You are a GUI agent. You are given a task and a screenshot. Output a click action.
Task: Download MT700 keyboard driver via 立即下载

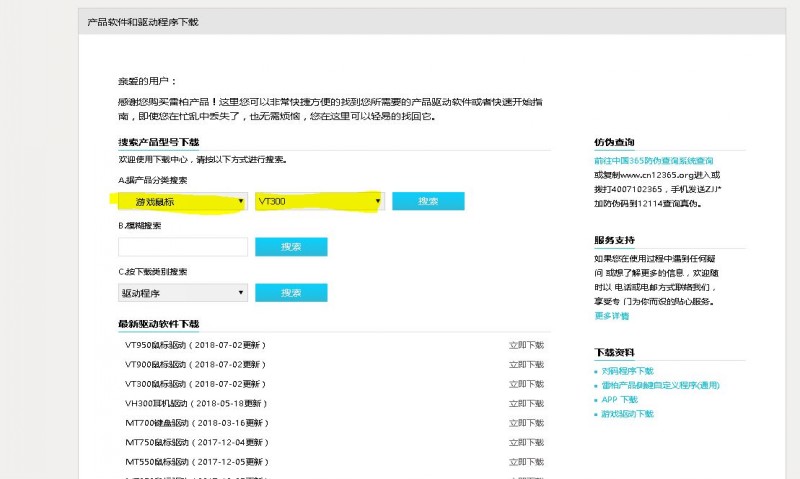(x=526, y=423)
